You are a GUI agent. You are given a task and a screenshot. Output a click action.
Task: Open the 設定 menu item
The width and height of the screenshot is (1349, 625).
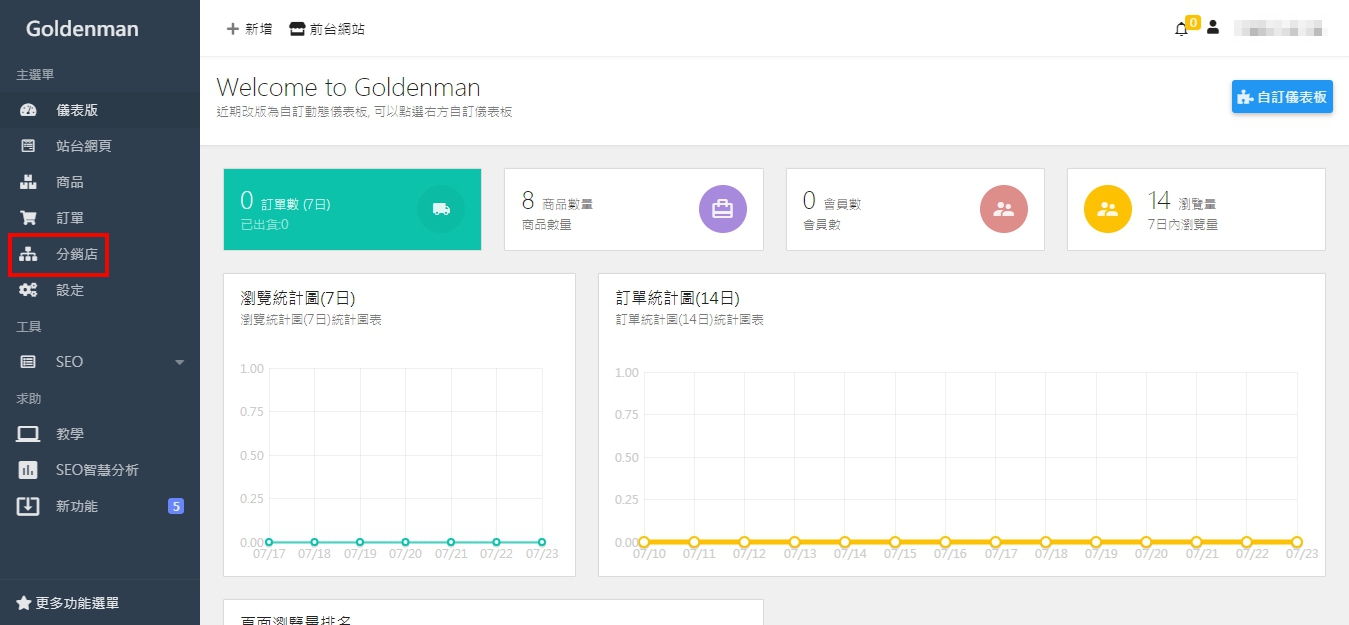[x=100, y=290]
